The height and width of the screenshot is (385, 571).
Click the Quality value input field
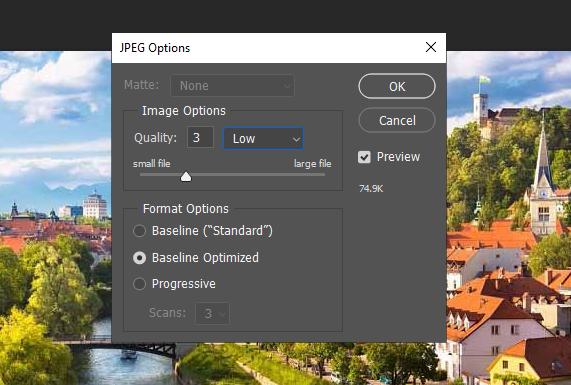point(200,137)
